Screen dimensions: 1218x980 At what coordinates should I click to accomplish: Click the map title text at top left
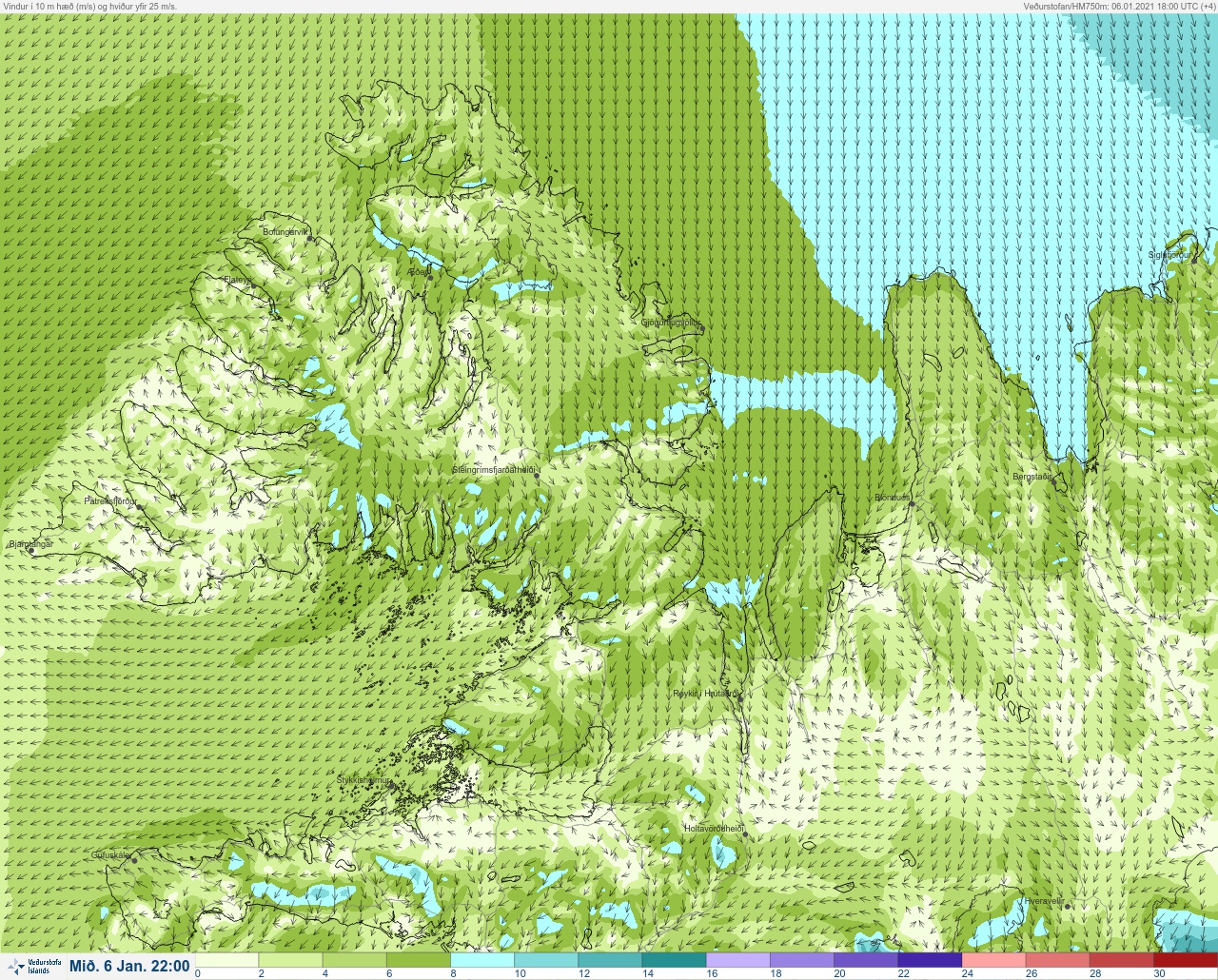[x=90, y=6]
